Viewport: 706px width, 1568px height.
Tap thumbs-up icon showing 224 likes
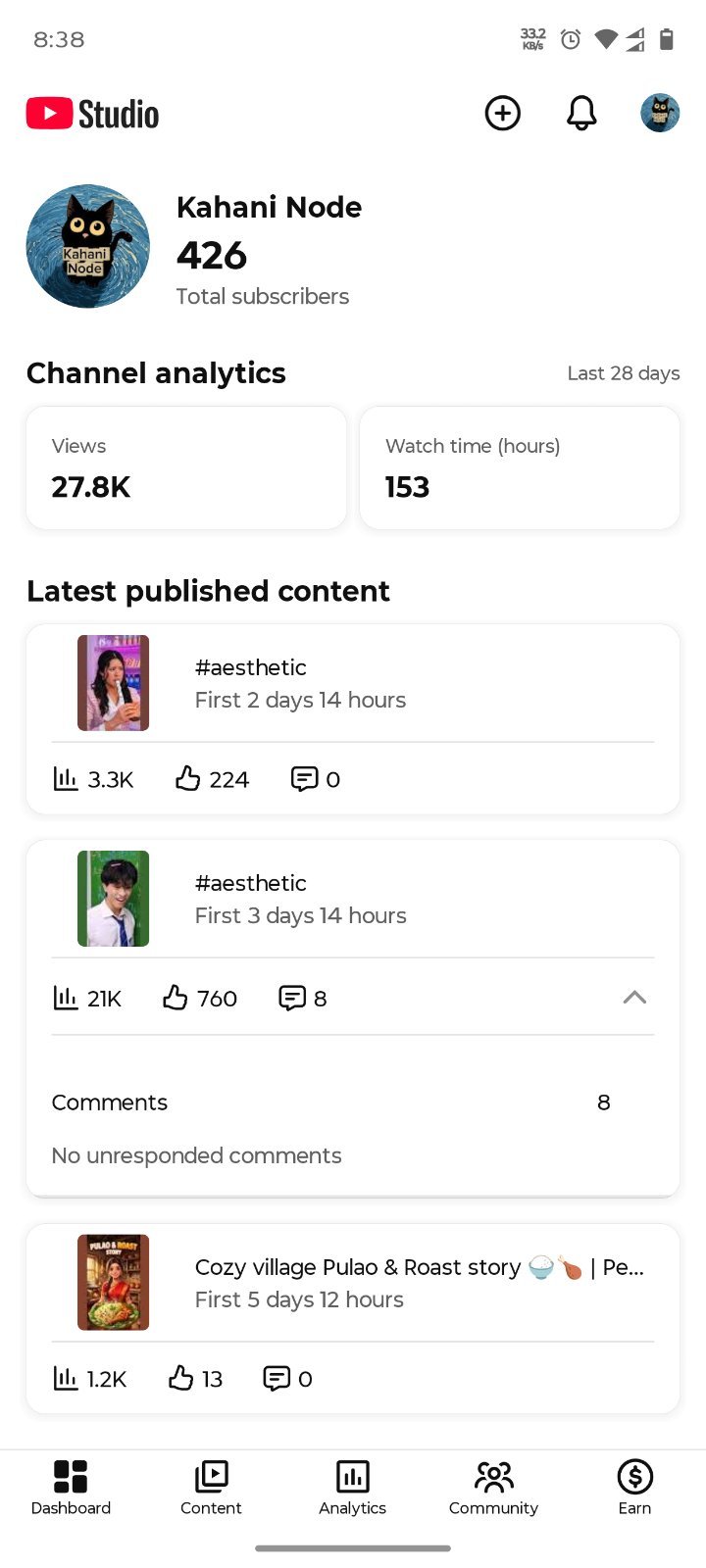tap(187, 779)
